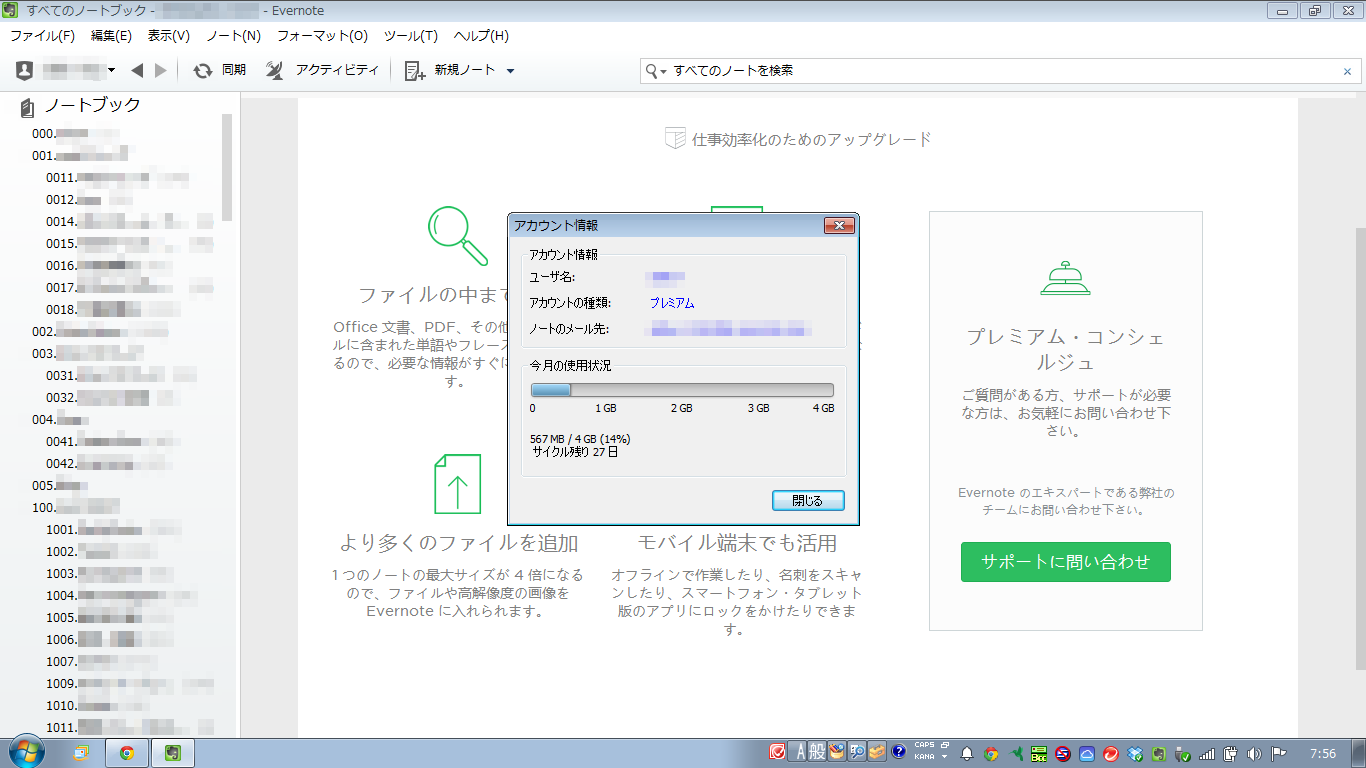This screenshot has width=1366, height=768.
Task: Click the network signal bars tray icon
Action: (x=1207, y=754)
